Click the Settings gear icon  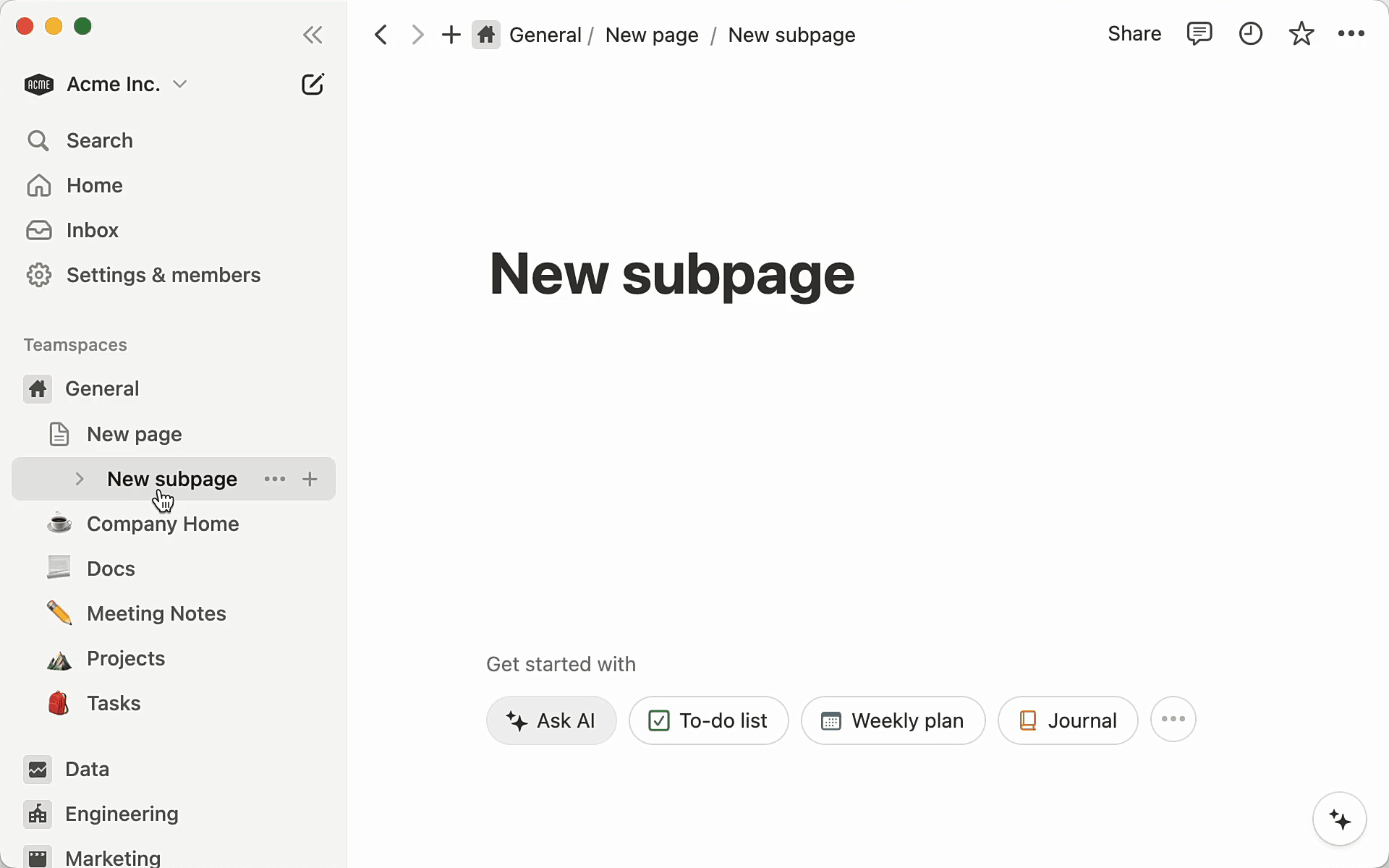tap(38, 275)
